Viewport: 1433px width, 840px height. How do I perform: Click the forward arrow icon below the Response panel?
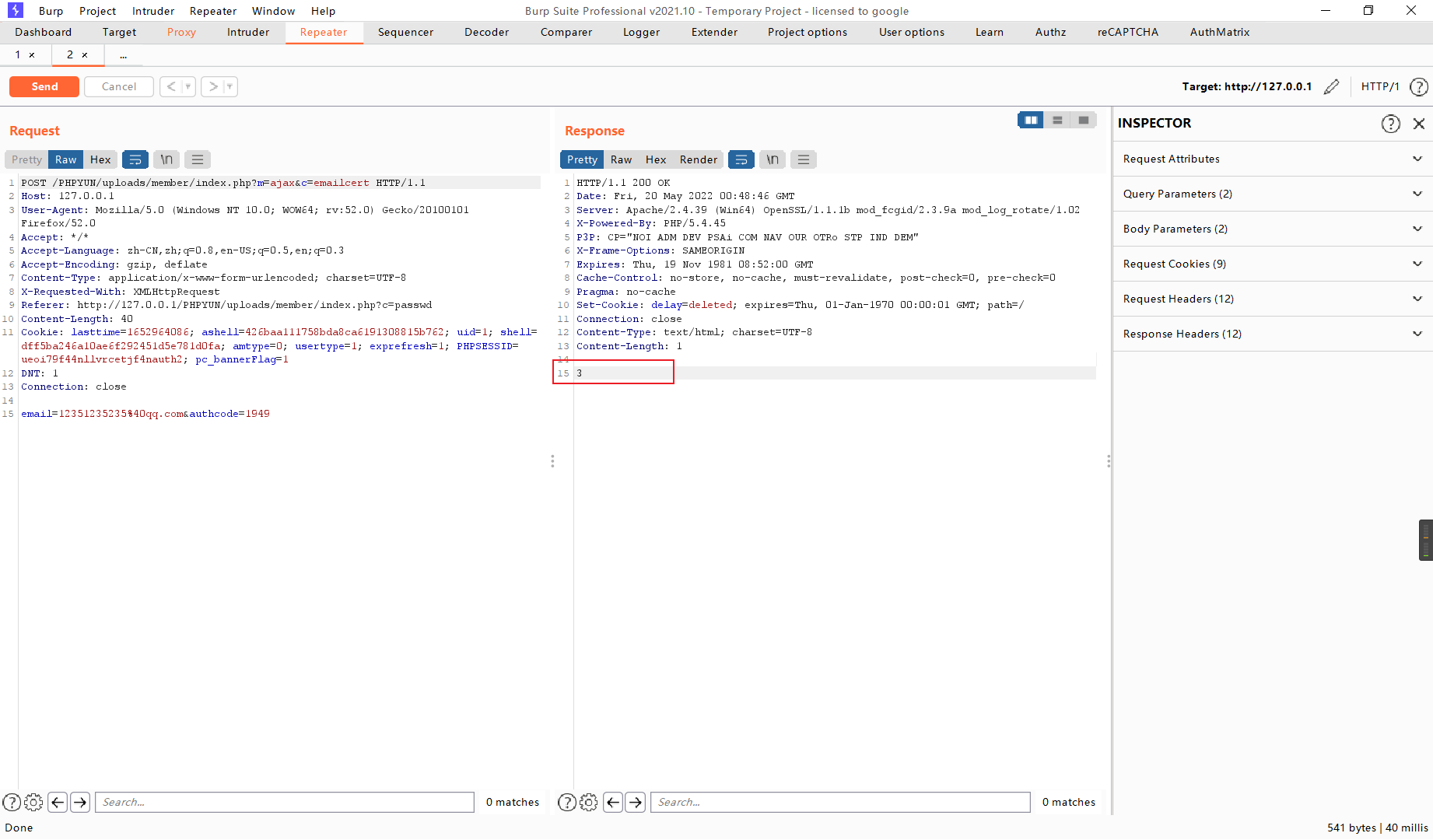[x=636, y=802]
